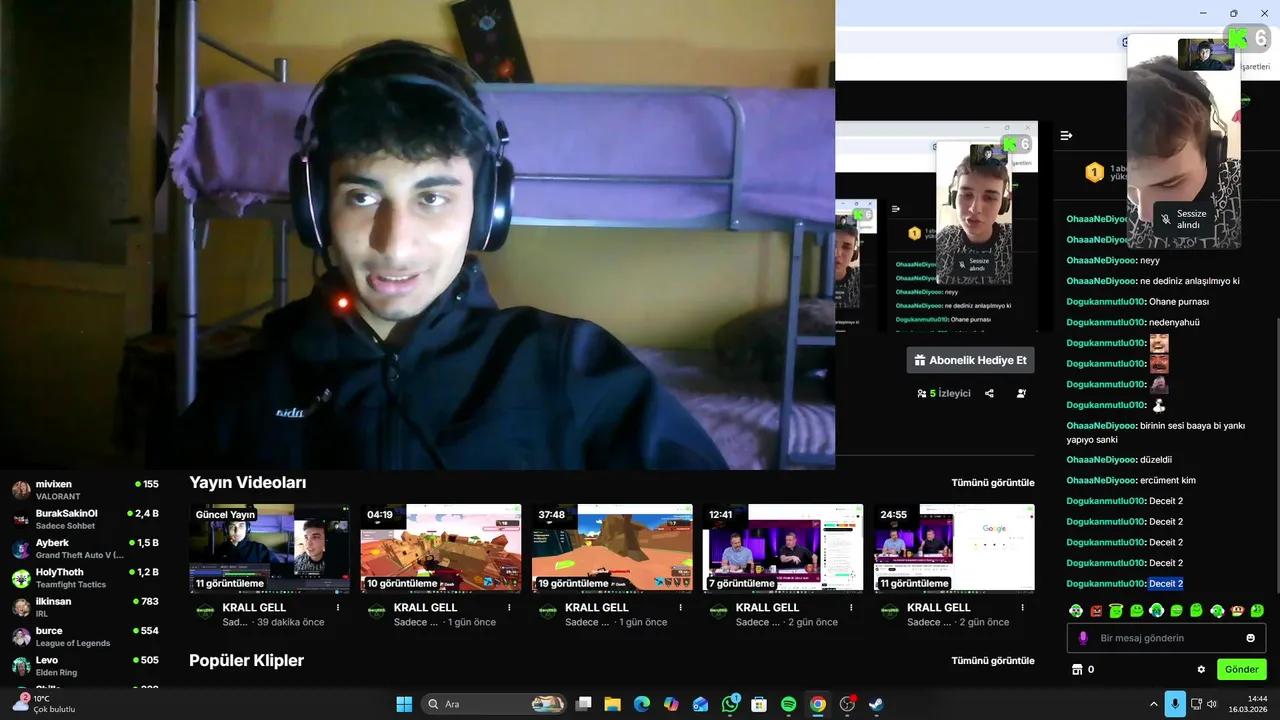Open options menu of the 10 görüntüleme video

click(509, 607)
